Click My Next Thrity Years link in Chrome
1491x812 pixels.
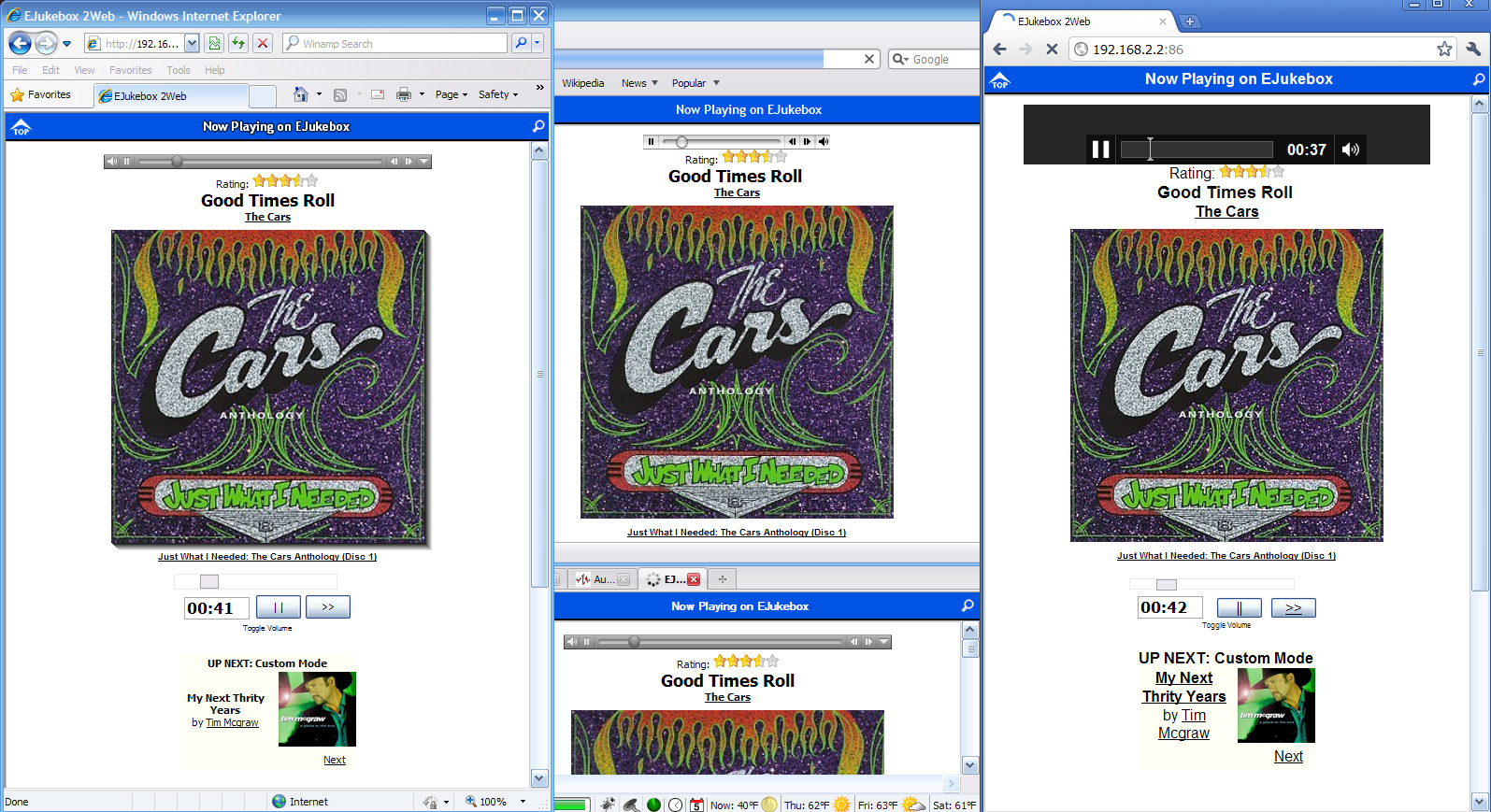coord(1183,687)
